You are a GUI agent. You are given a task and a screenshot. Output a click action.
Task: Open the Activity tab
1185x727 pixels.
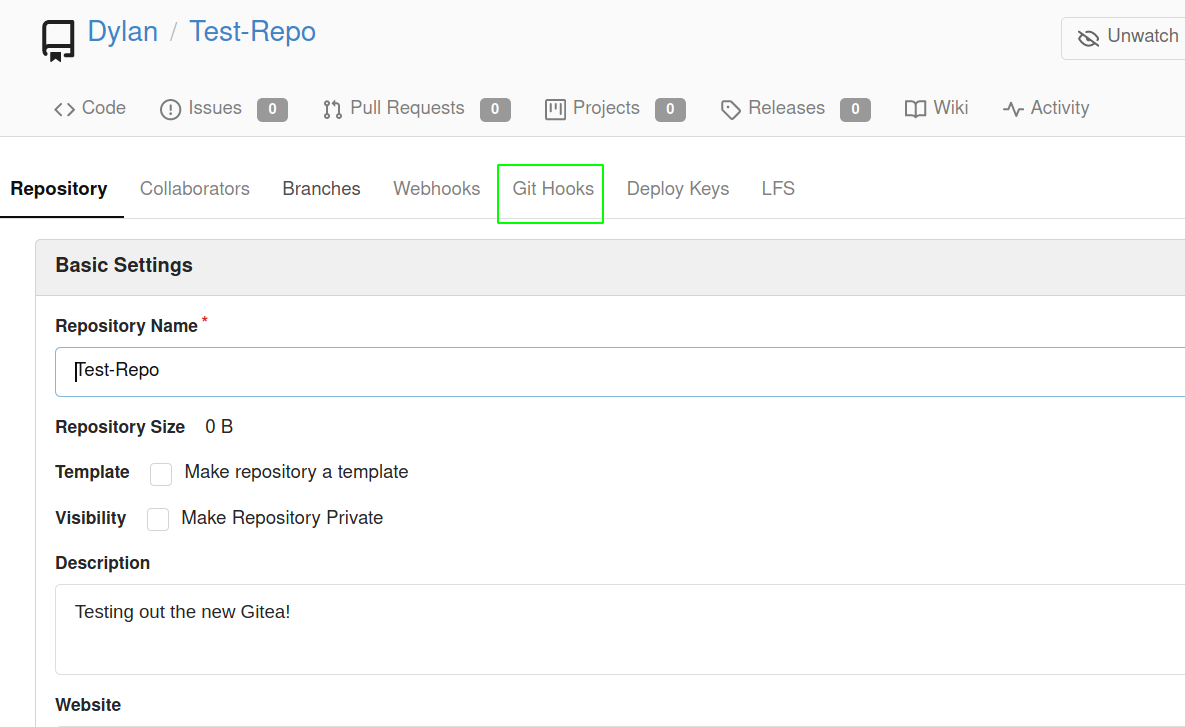pyautogui.click(x=1046, y=108)
